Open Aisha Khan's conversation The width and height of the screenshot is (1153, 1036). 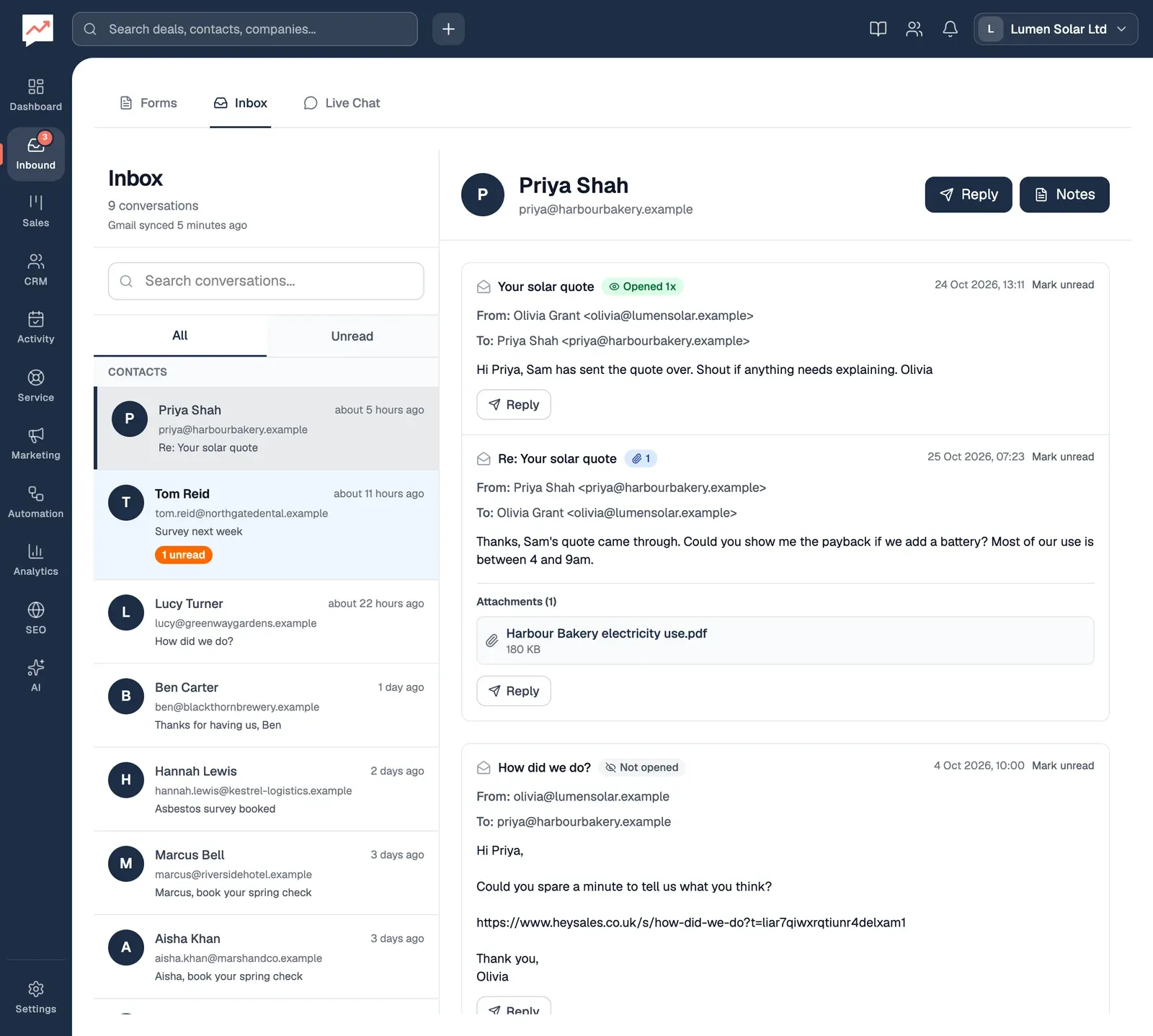[266, 957]
